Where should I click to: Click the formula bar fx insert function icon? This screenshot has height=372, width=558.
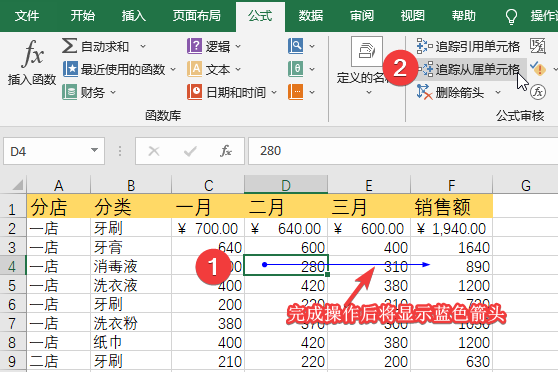(x=226, y=151)
